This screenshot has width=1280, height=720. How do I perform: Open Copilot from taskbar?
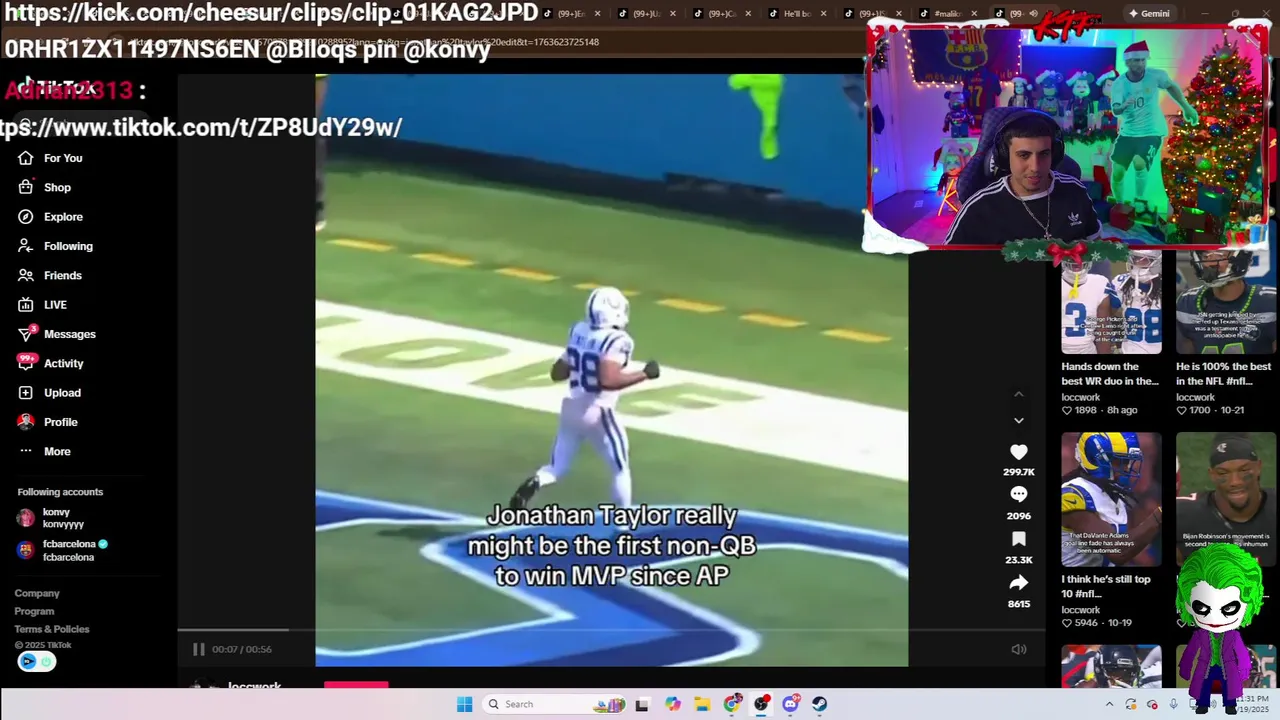(672, 704)
